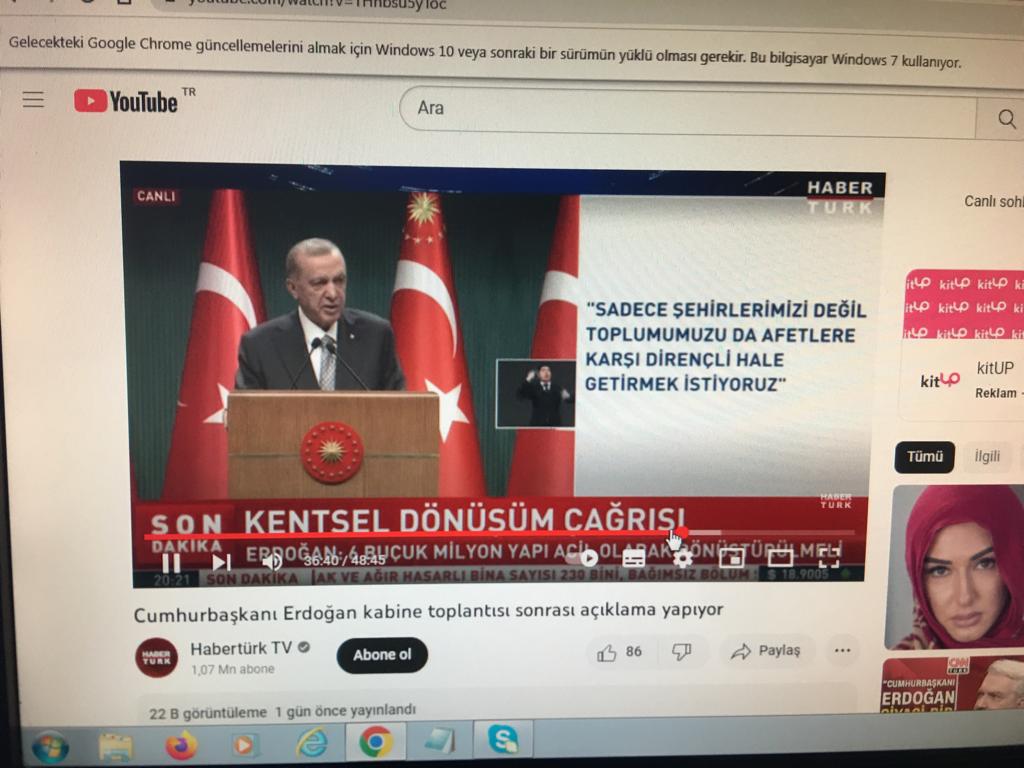The height and width of the screenshot is (768, 1024).
Task: Open Skype from the taskbar
Action: 503,739
